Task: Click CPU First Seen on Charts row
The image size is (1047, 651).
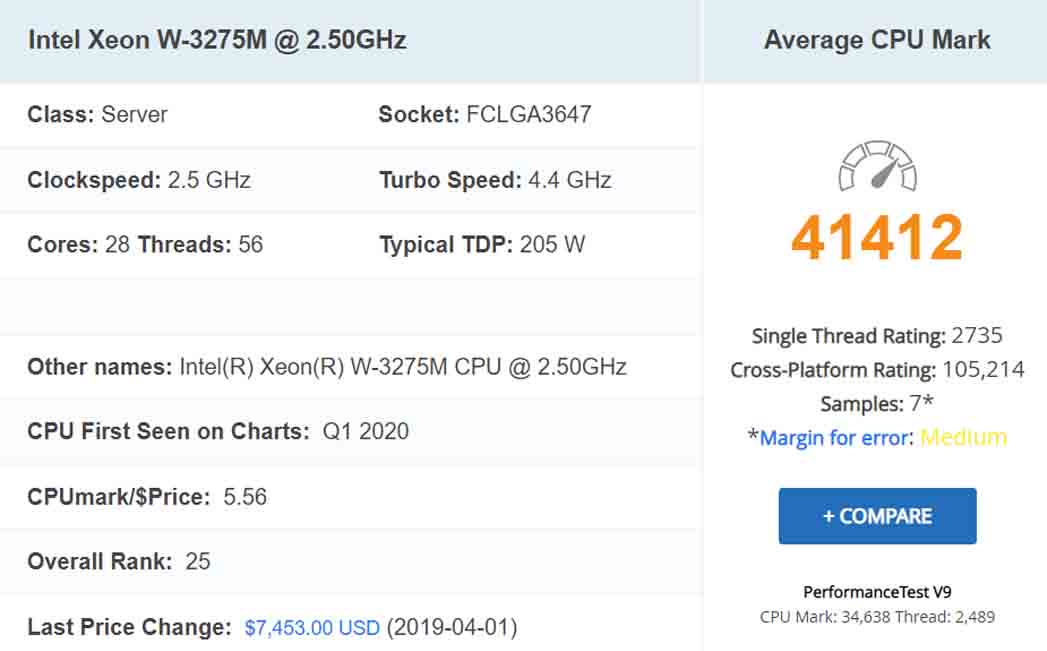Action: pos(218,432)
